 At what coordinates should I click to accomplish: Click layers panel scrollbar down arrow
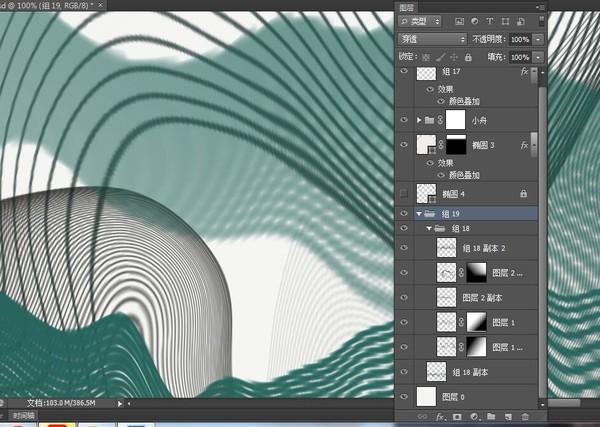pyautogui.click(x=542, y=404)
